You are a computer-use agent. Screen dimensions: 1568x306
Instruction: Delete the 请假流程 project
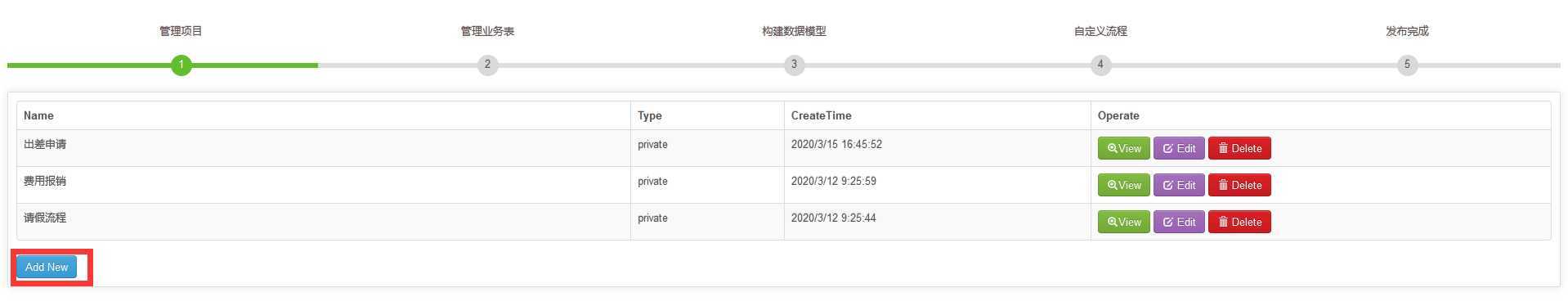(x=1239, y=222)
